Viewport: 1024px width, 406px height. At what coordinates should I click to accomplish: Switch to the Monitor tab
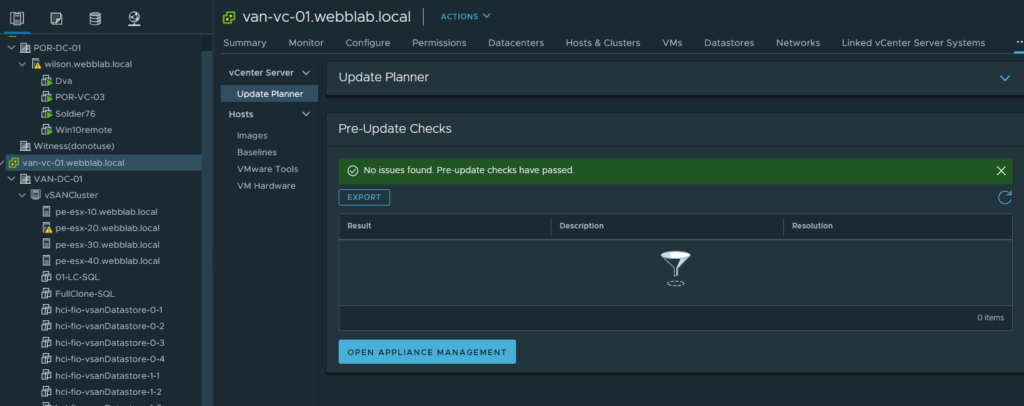click(306, 43)
